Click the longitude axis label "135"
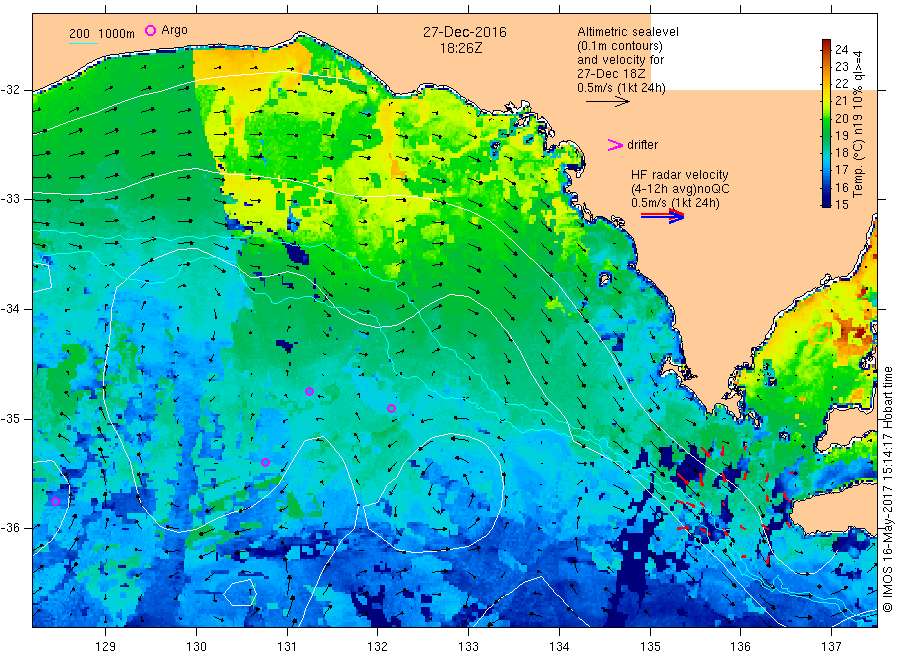The width and height of the screenshot is (900, 660). pos(650,647)
